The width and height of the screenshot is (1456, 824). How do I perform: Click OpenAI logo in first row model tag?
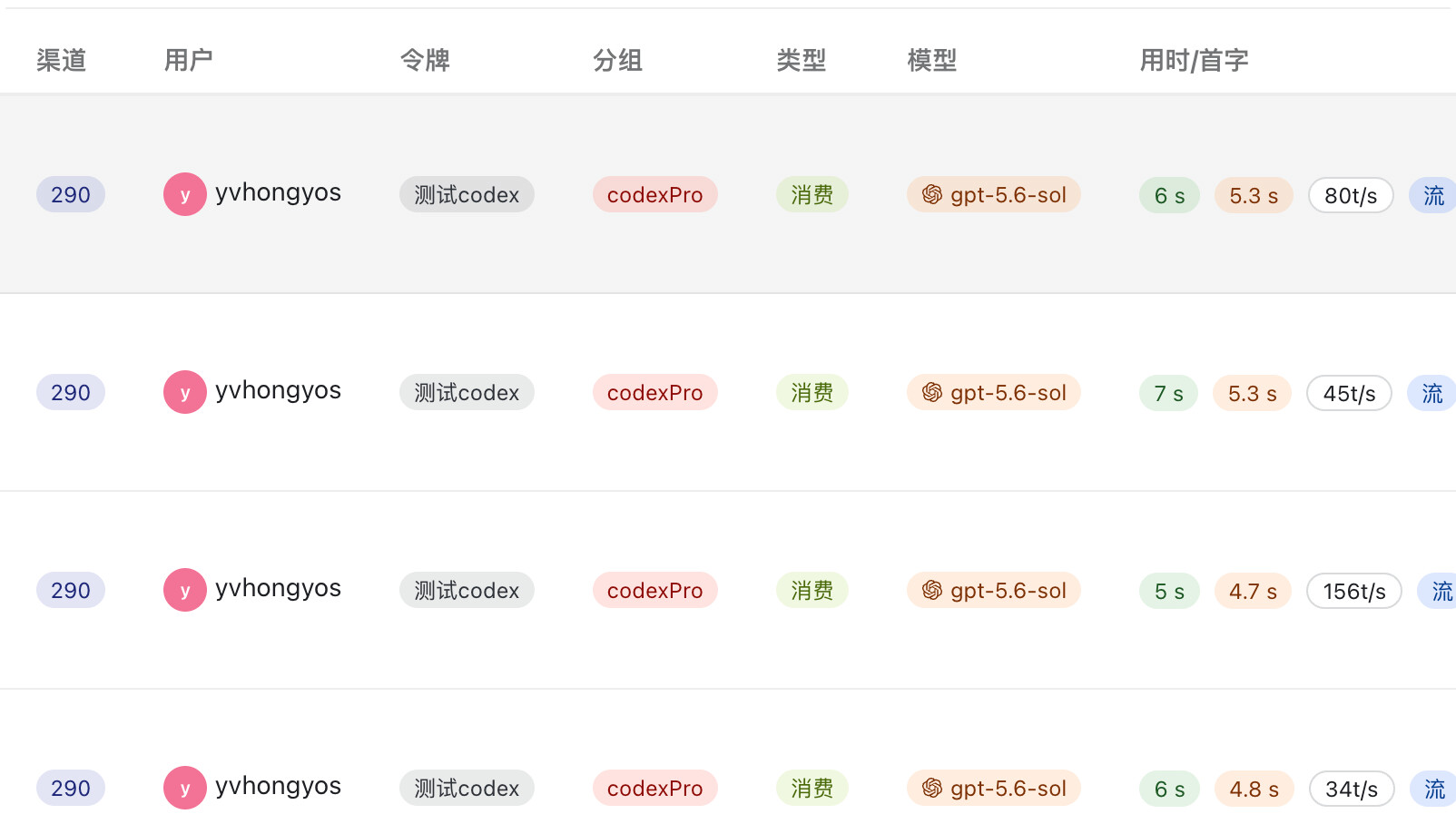(x=932, y=194)
